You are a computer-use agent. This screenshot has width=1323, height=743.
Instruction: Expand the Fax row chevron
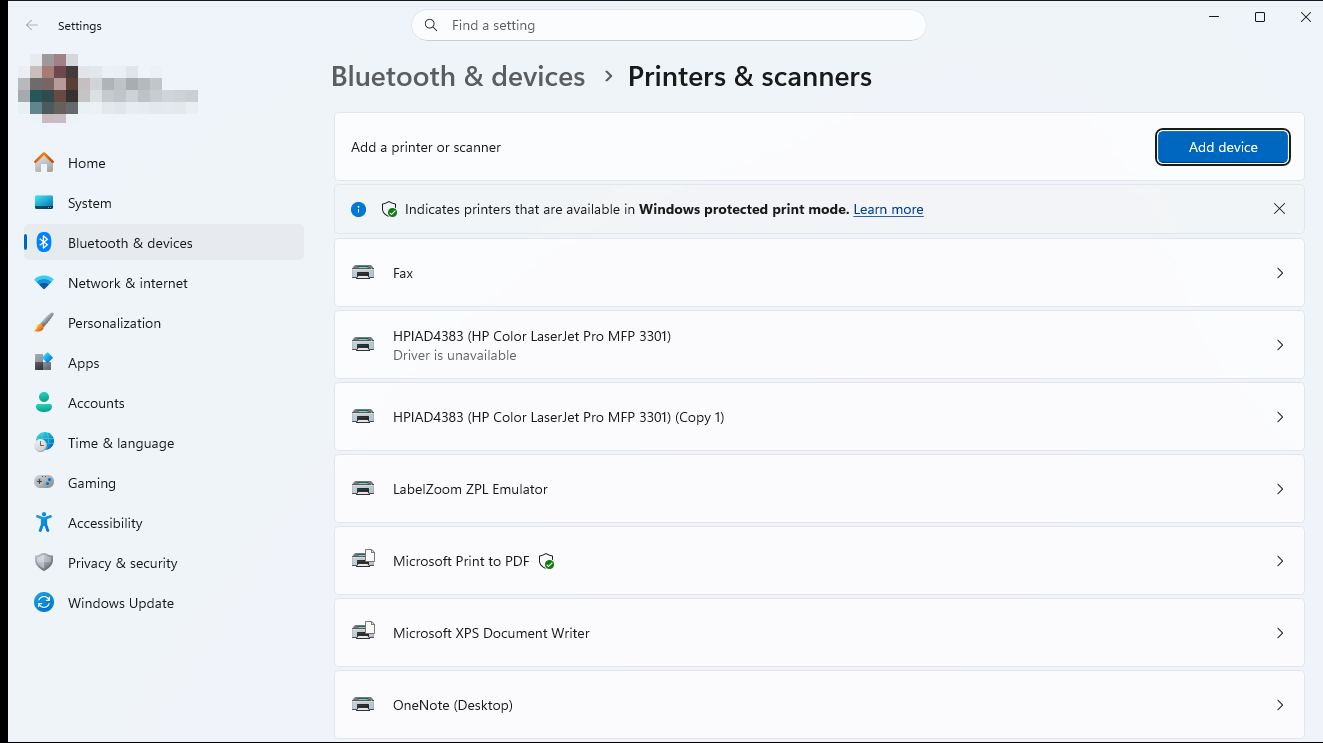[x=1280, y=273]
